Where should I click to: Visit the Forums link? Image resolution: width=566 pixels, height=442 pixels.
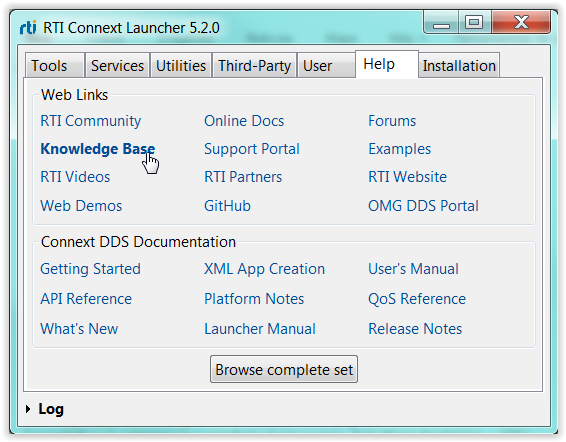[x=392, y=121]
